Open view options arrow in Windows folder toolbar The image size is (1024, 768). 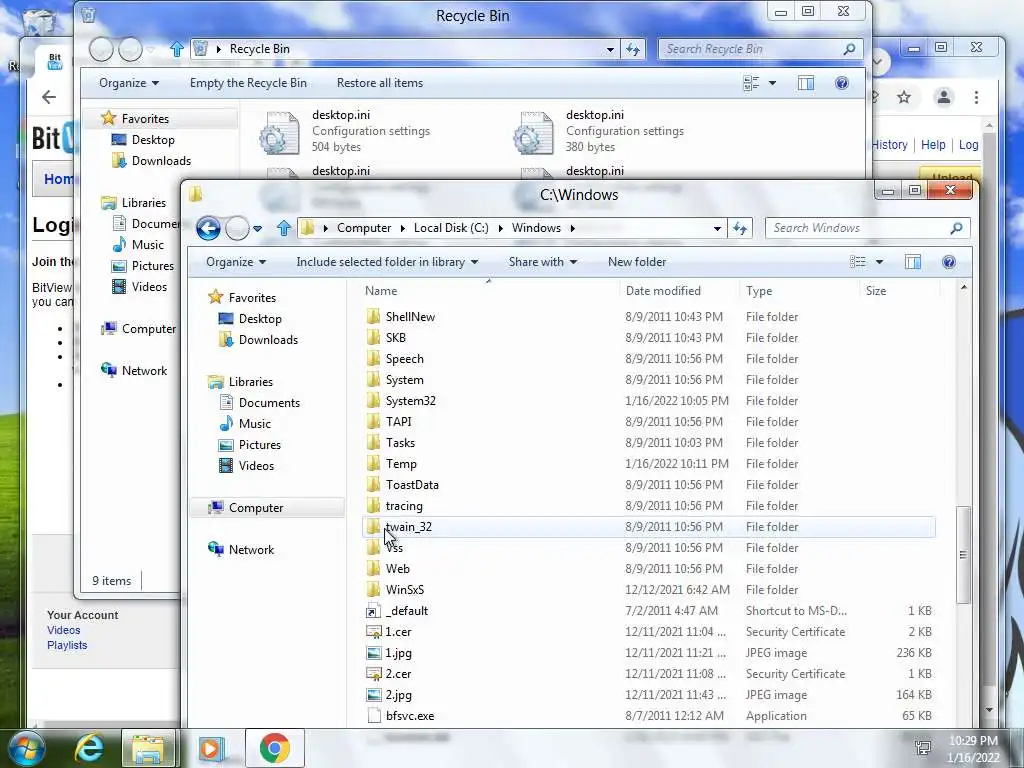pos(880,262)
